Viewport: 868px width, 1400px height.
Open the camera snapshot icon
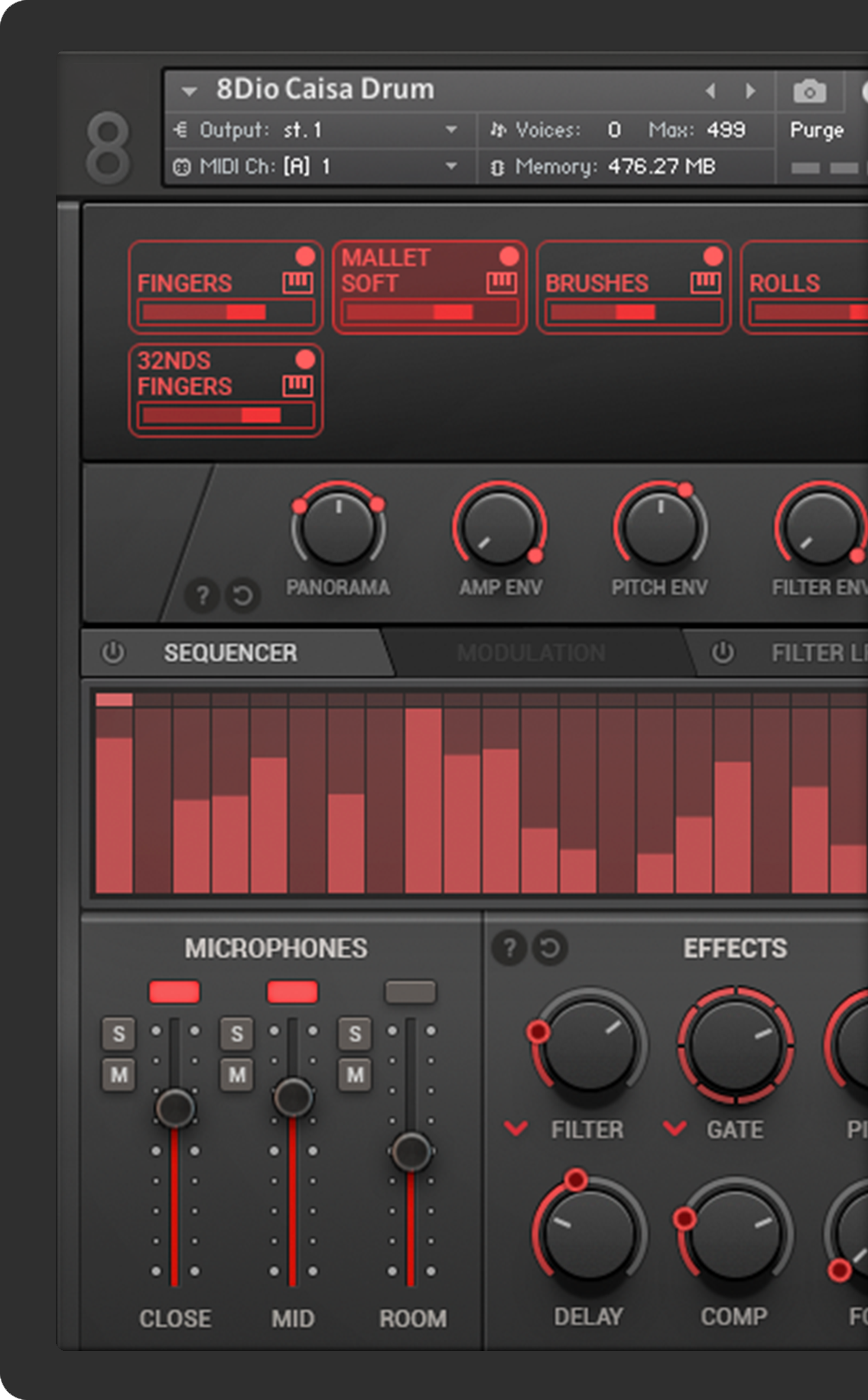pyautogui.click(x=809, y=92)
